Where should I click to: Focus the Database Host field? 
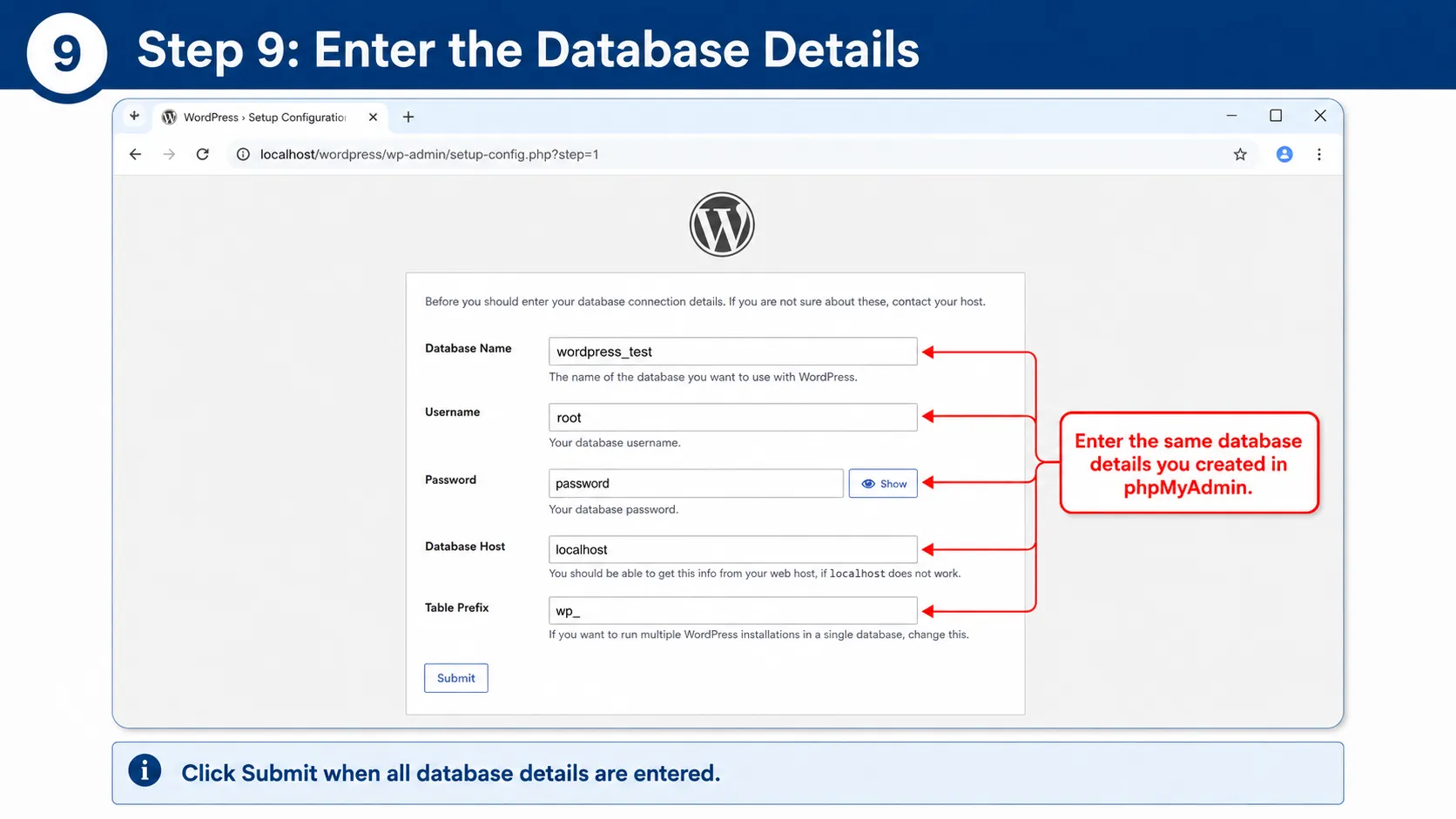[733, 550]
